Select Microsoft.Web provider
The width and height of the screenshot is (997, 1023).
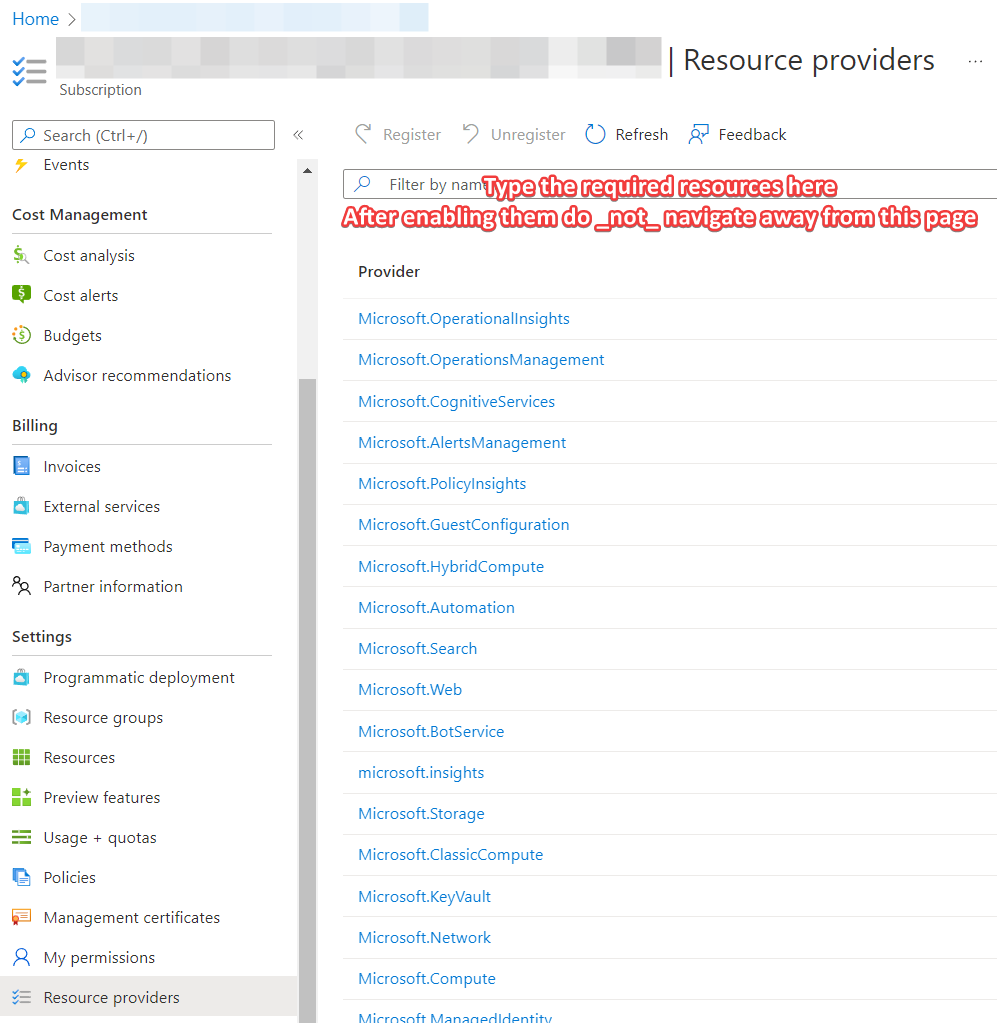[410, 690]
